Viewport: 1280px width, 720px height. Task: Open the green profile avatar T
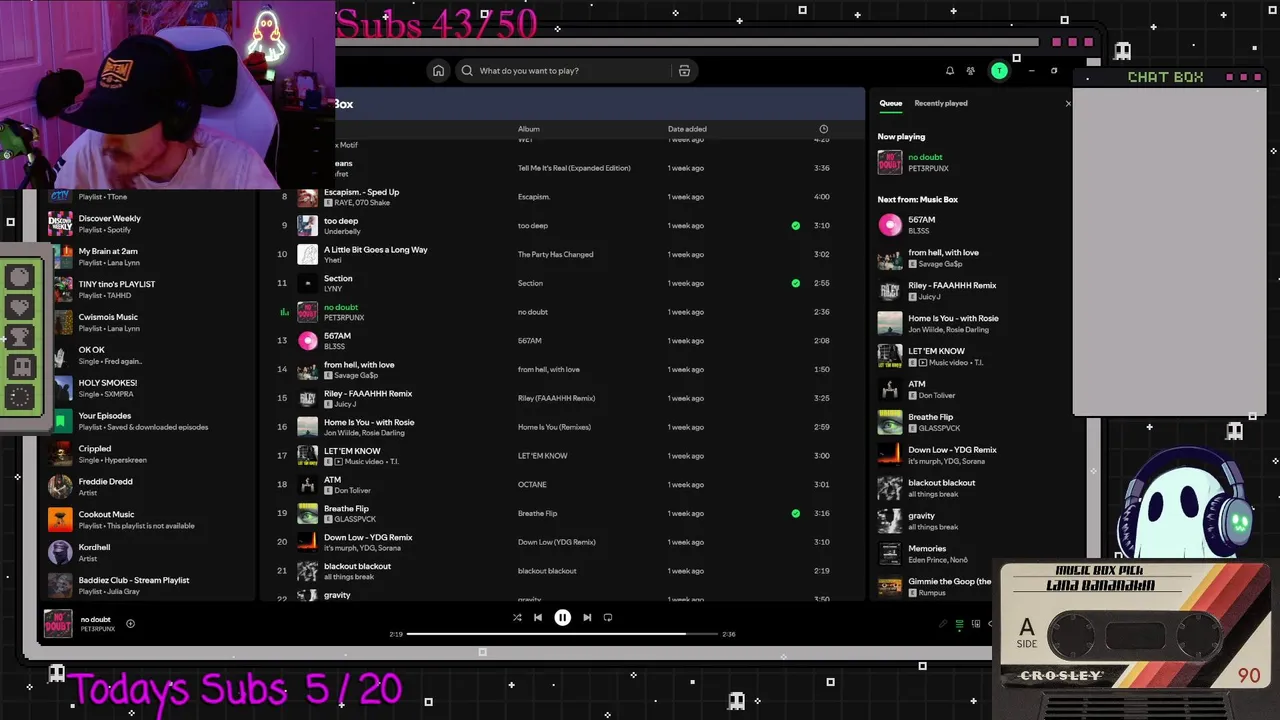pyautogui.click(x=998, y=71)
